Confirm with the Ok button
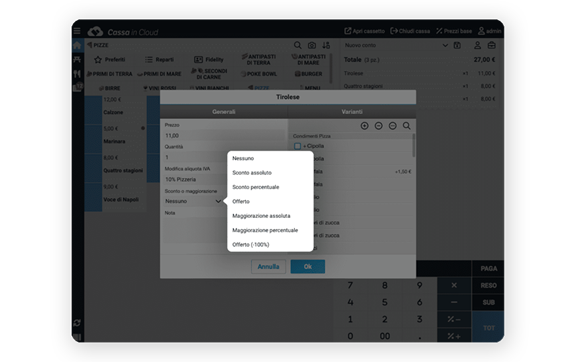576x362 pixels. pos(308,267)
